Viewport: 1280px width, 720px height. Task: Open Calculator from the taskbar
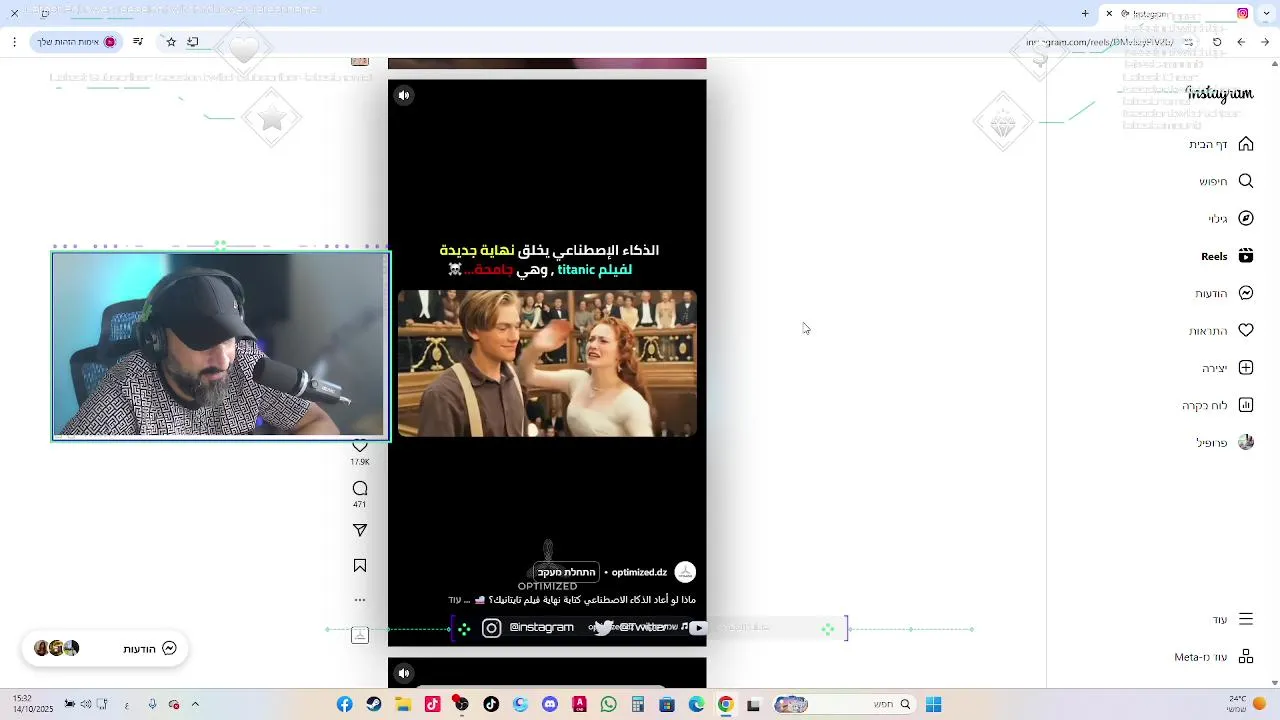pyautogui.click(x=638, y=705)
